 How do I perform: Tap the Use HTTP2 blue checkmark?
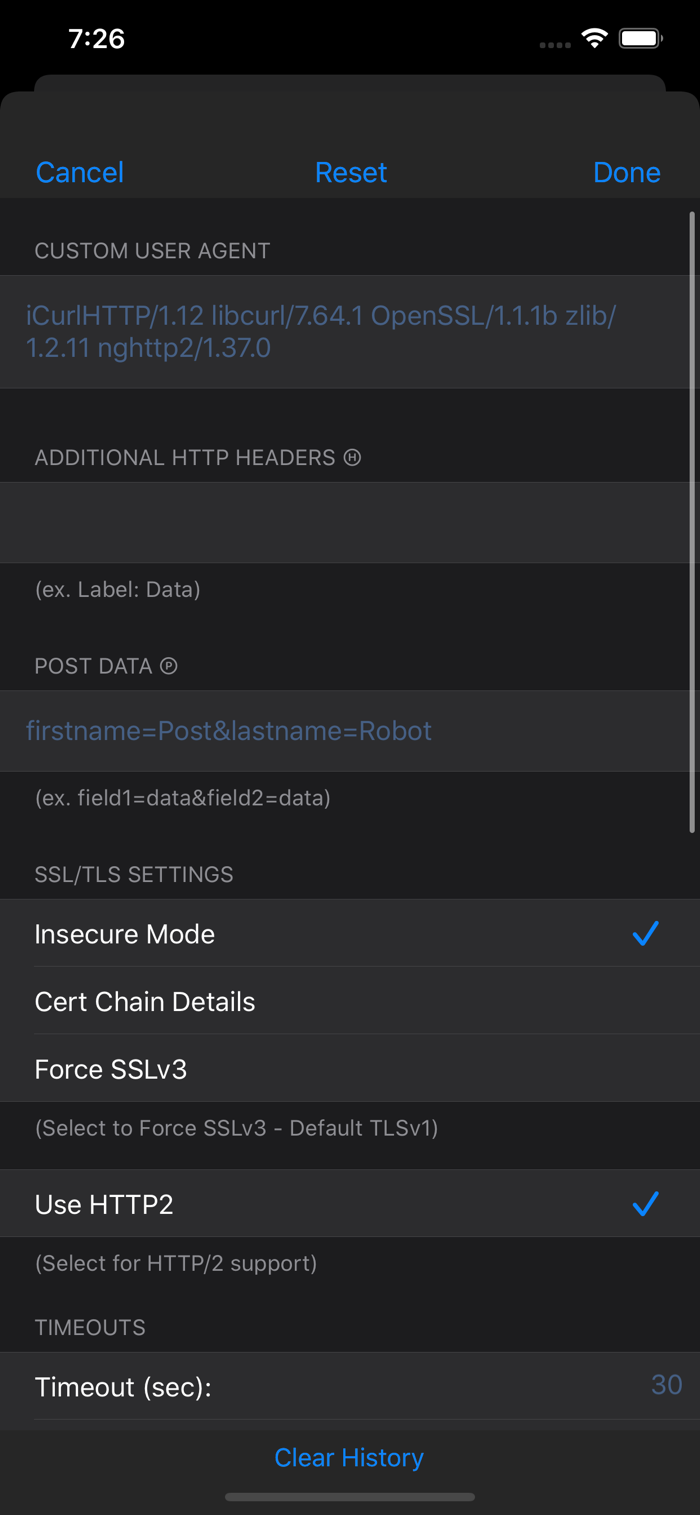[646, 1204]
